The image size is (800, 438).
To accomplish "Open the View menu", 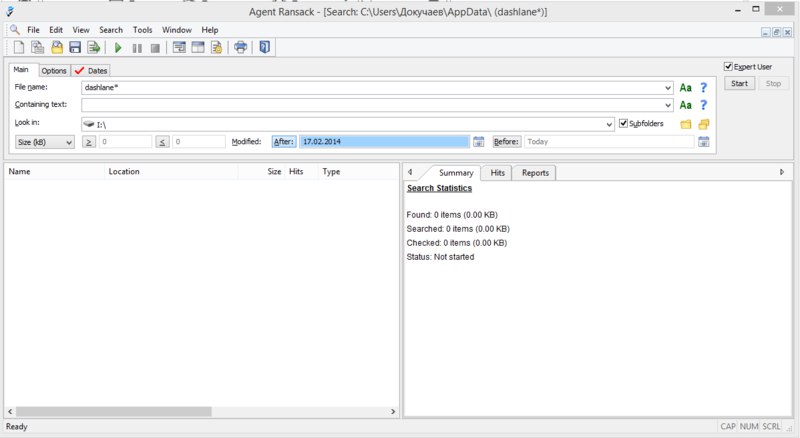I will (x=81, y=30).
